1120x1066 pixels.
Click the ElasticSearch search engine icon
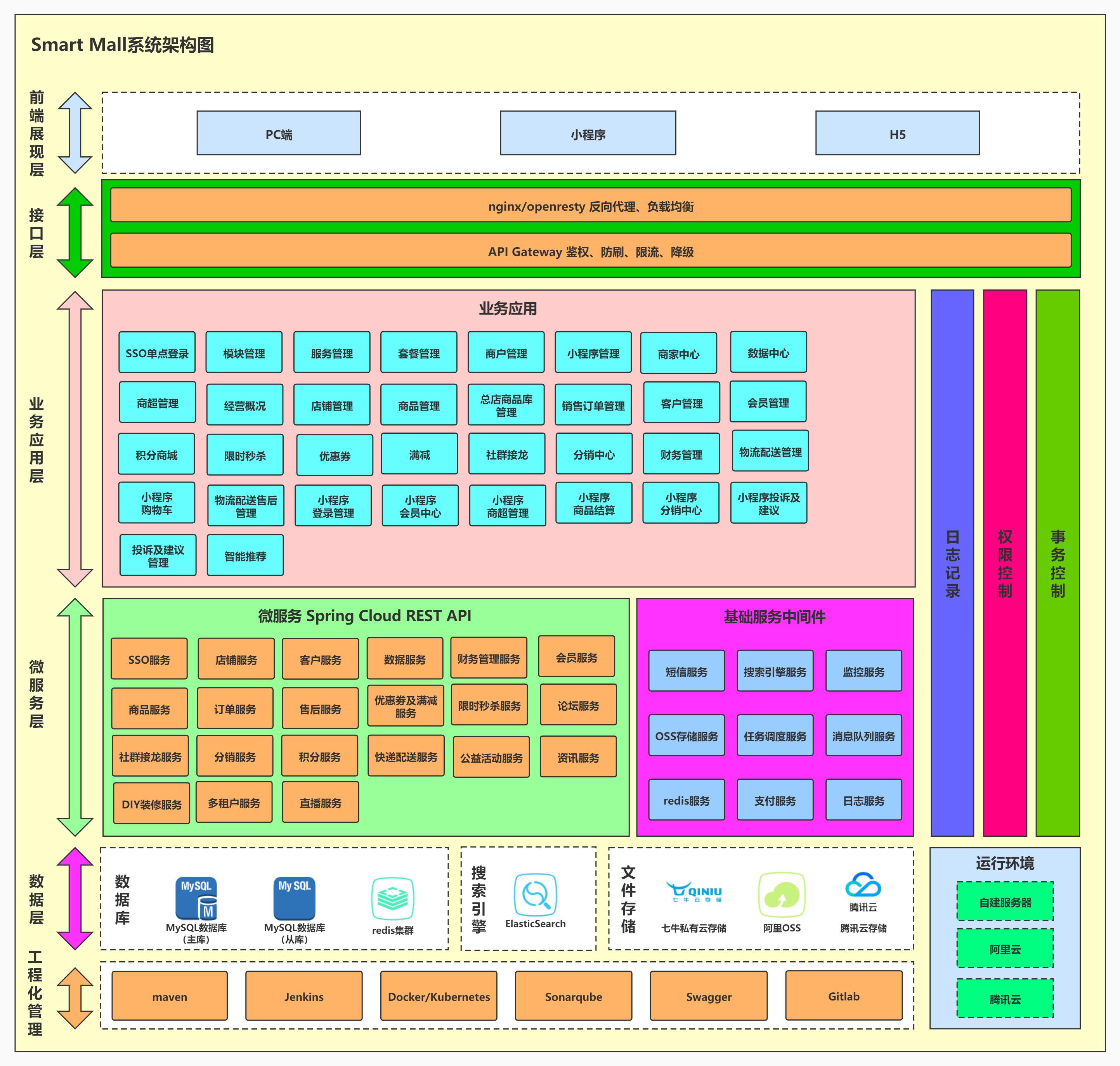[535, 895]
